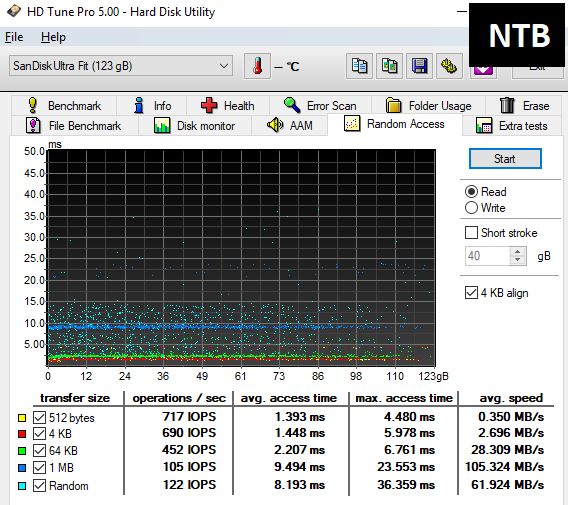This screenshot has width=568, height=505.
Task: Click the cyan Random color swatch
Action: [x=22, y=486]
